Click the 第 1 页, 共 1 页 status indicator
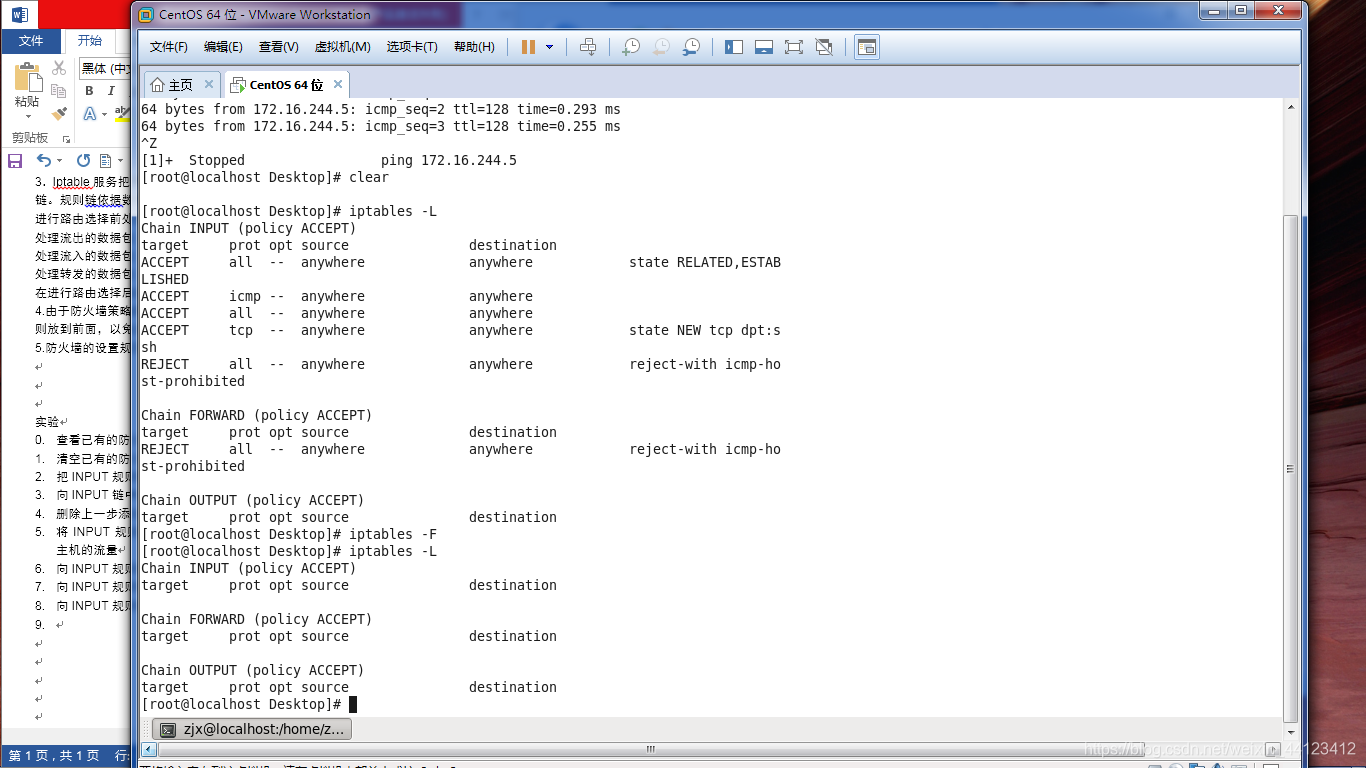Image resolution: width=1366 pixels, height=768 pixels. (x=54, y=755)
